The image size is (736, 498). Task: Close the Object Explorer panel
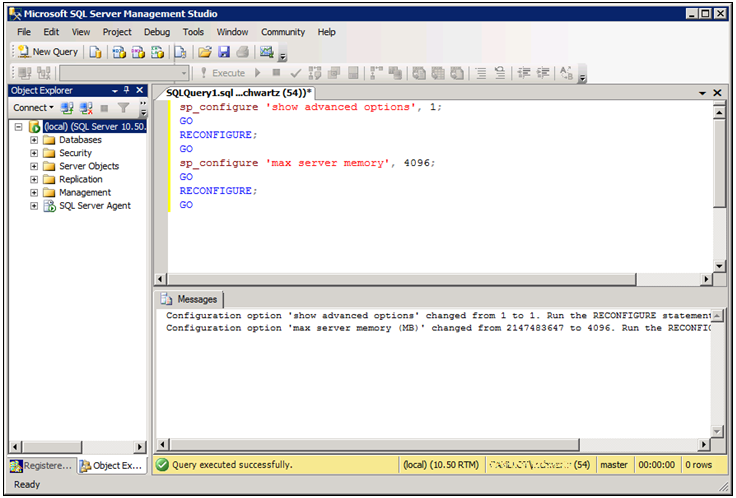[x=139, y=90]
